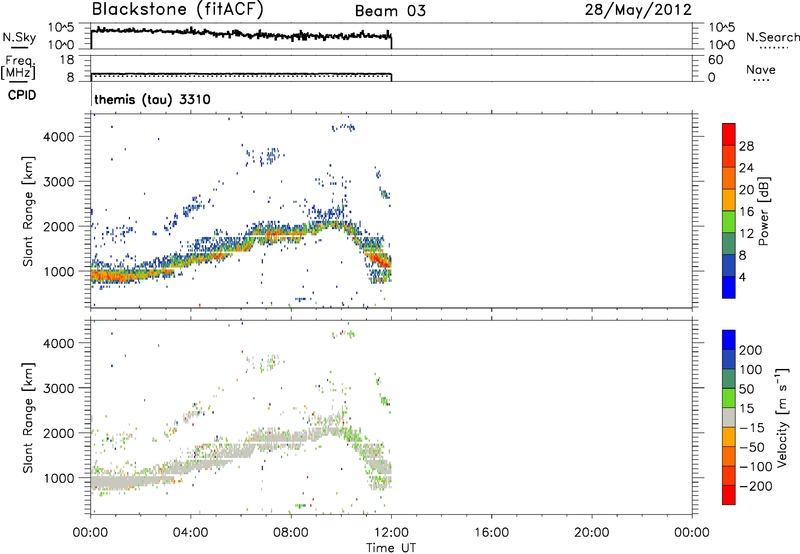
Task: Click the 'Time UT' axis title
Action: (391, 548)
